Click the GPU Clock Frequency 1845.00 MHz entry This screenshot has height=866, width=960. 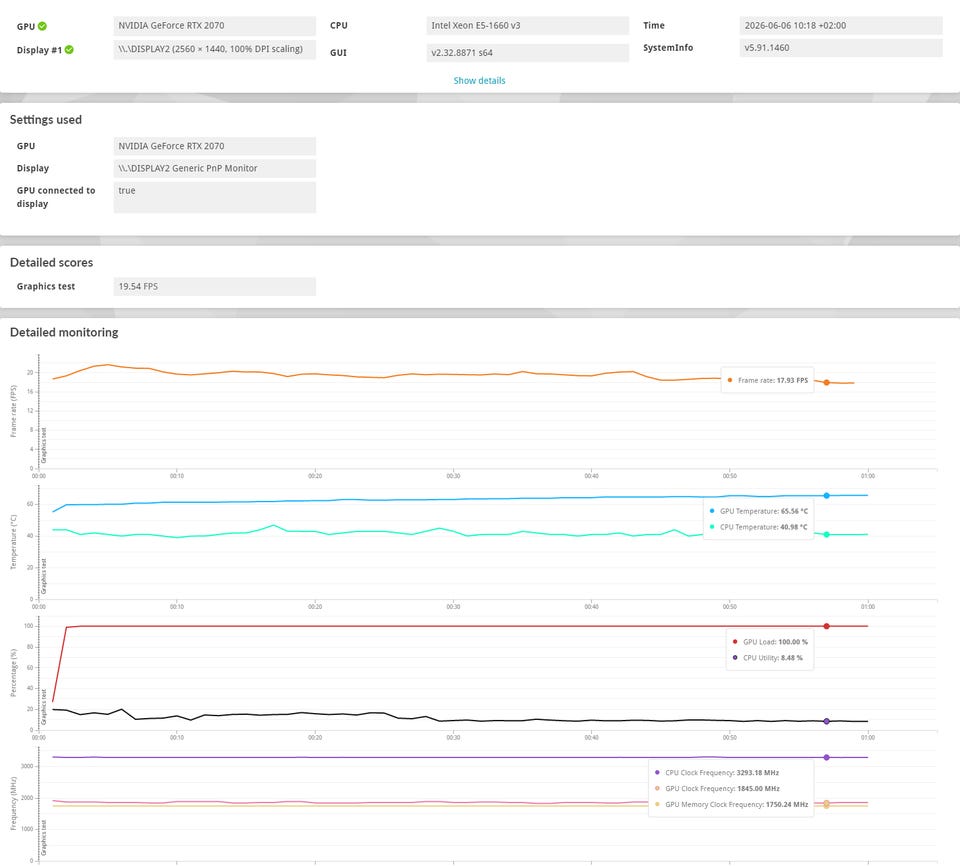717,789
